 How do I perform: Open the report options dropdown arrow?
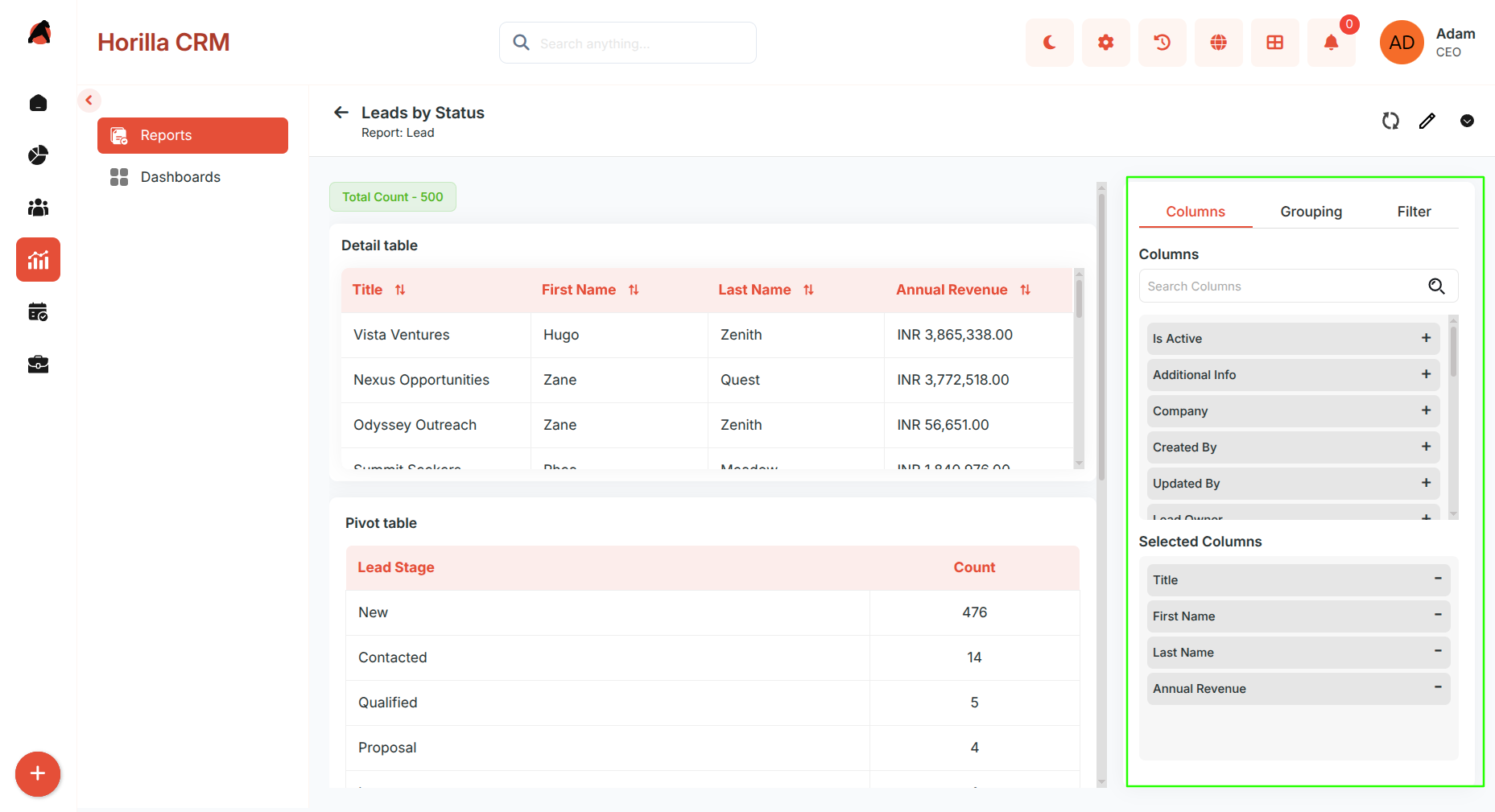point(1467,121)
